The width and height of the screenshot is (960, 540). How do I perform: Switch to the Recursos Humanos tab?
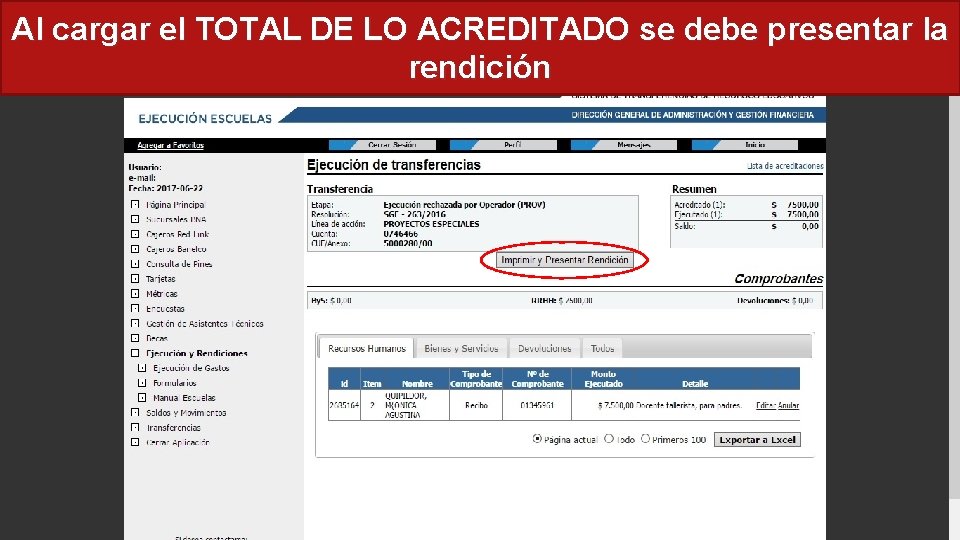click(x=366, y=348)
